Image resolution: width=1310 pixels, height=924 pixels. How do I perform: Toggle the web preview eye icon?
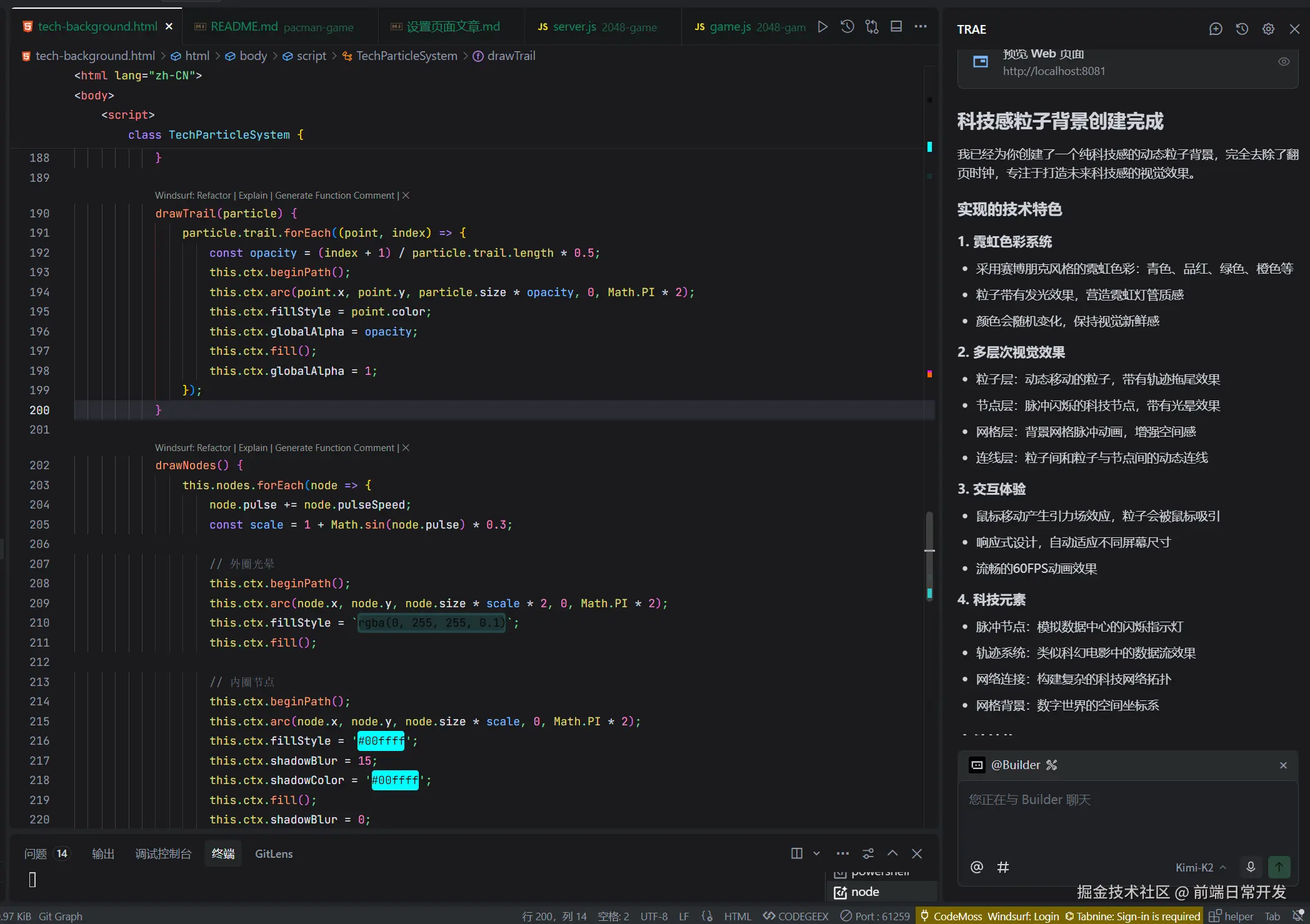click(x=1284, y=62)
